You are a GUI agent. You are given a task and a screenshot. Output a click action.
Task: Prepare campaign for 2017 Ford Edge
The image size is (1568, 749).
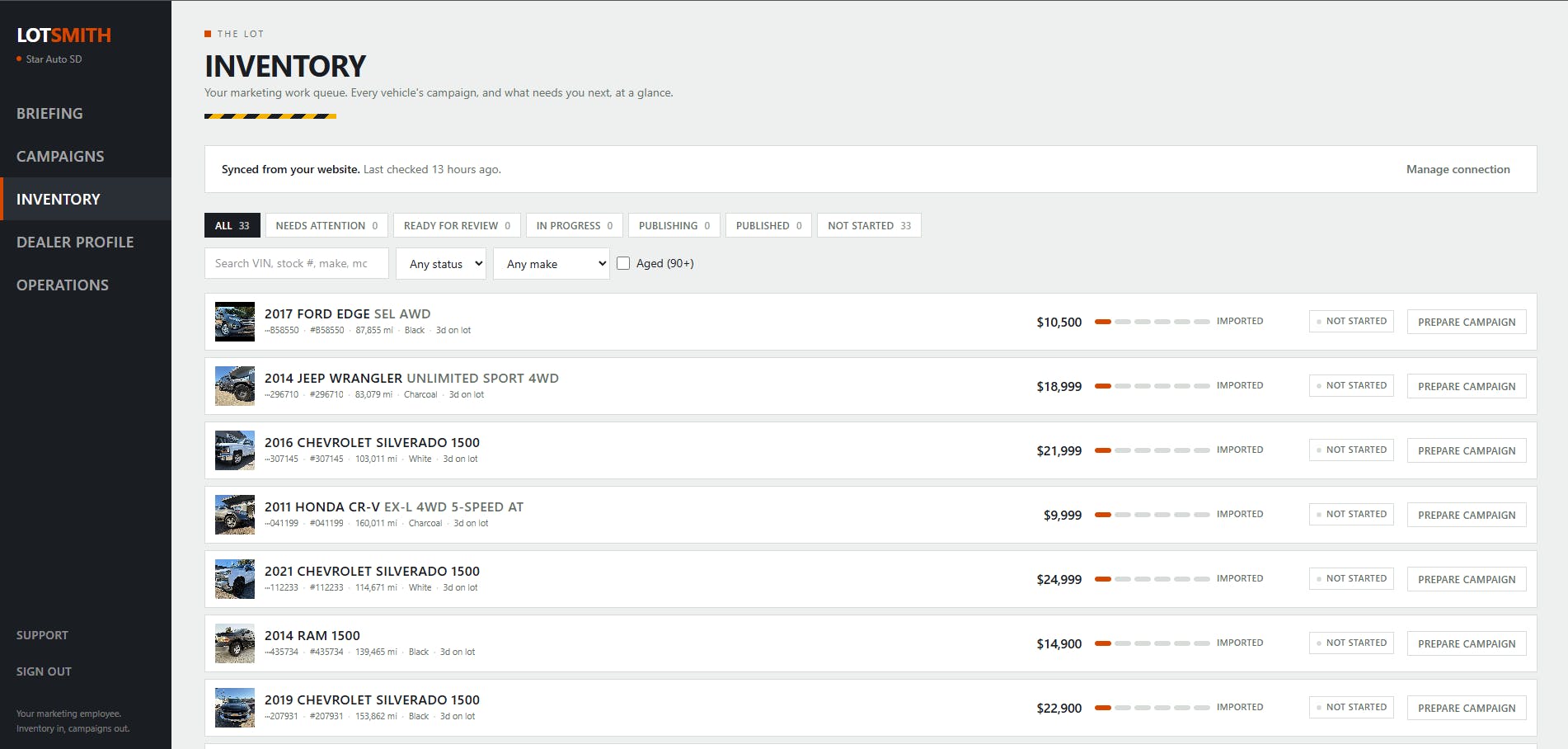[1467, 322]
